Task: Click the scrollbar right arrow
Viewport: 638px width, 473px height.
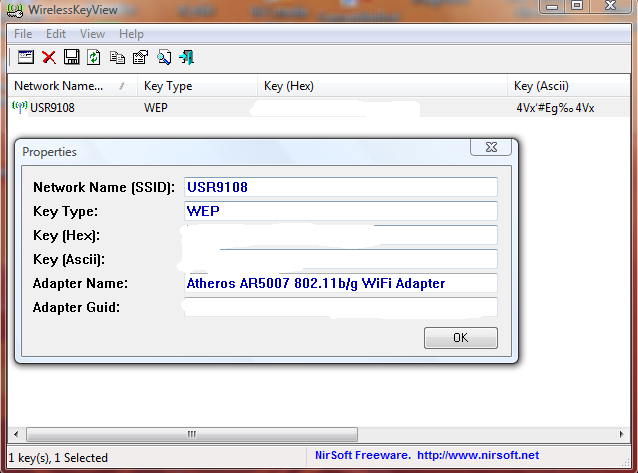Action: (621, 434)
